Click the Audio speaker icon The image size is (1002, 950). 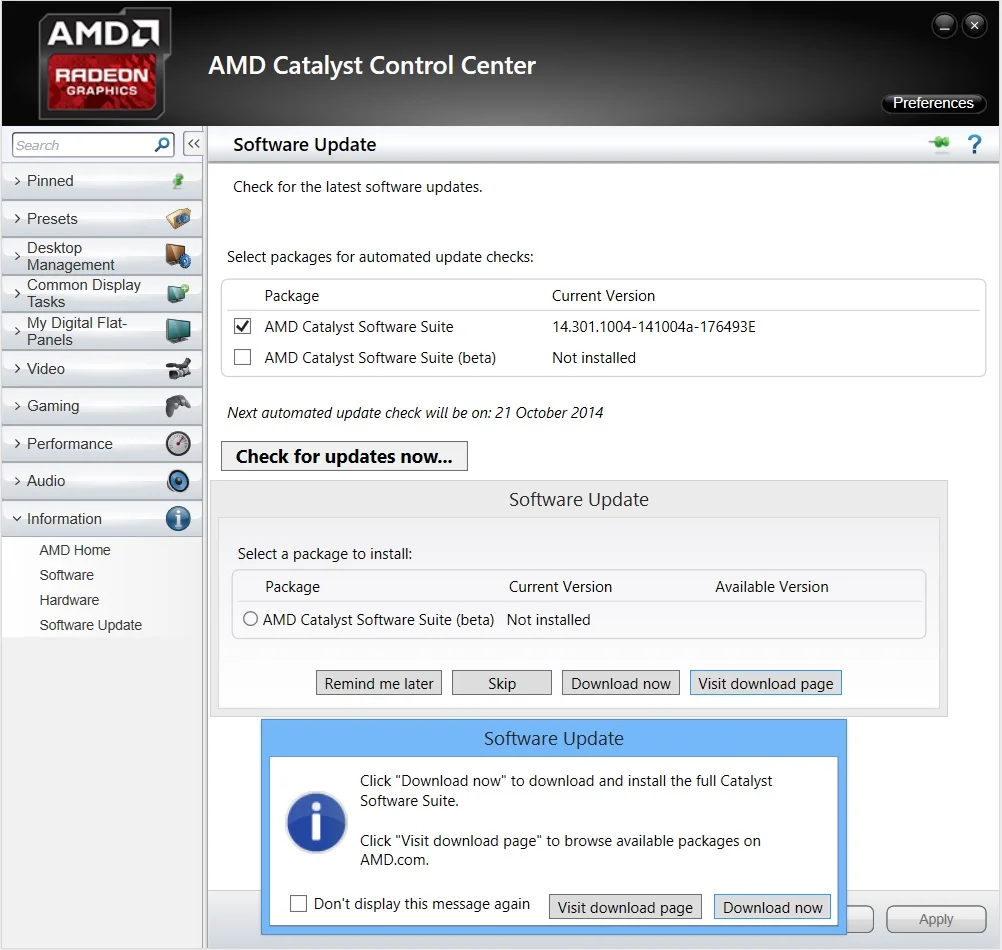pos(178,481)
